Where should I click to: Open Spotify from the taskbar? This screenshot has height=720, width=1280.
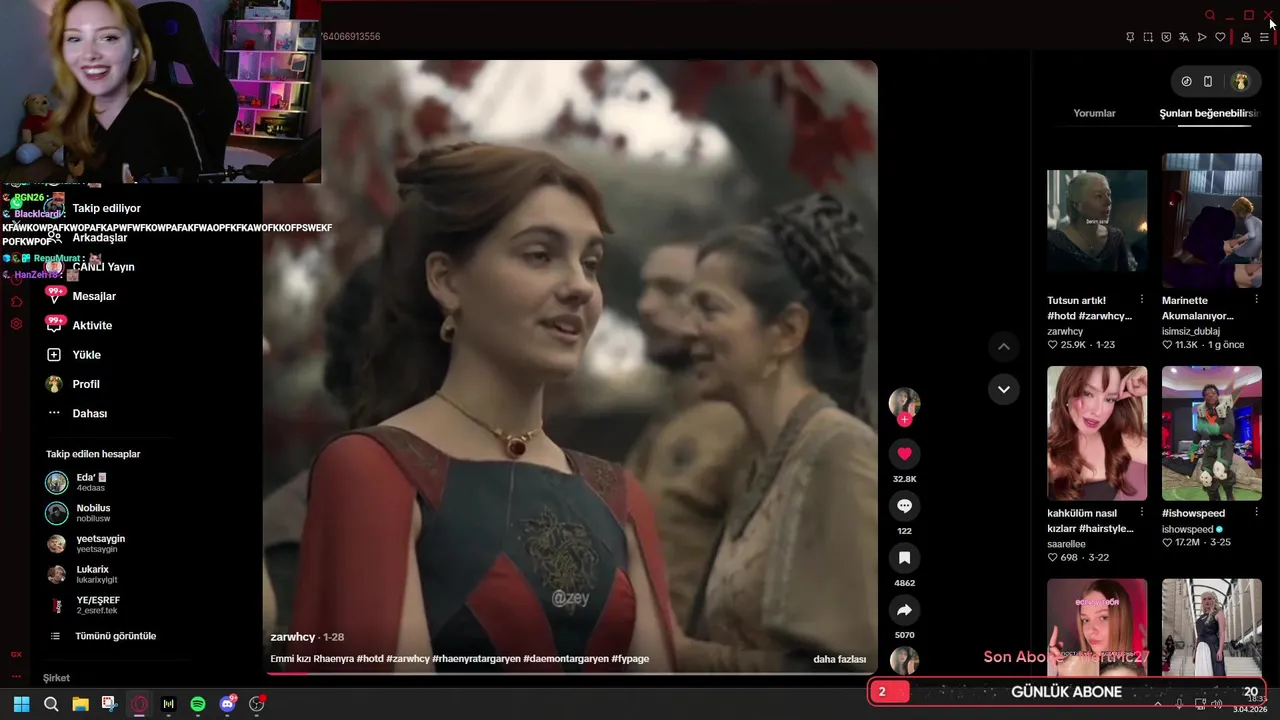coord(198,704)
